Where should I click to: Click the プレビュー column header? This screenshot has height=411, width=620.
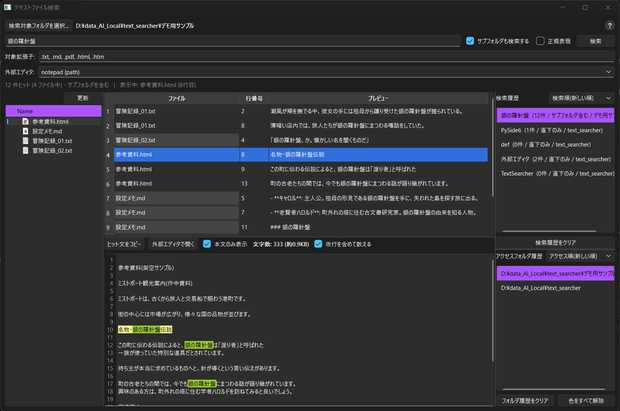(378, 98)
